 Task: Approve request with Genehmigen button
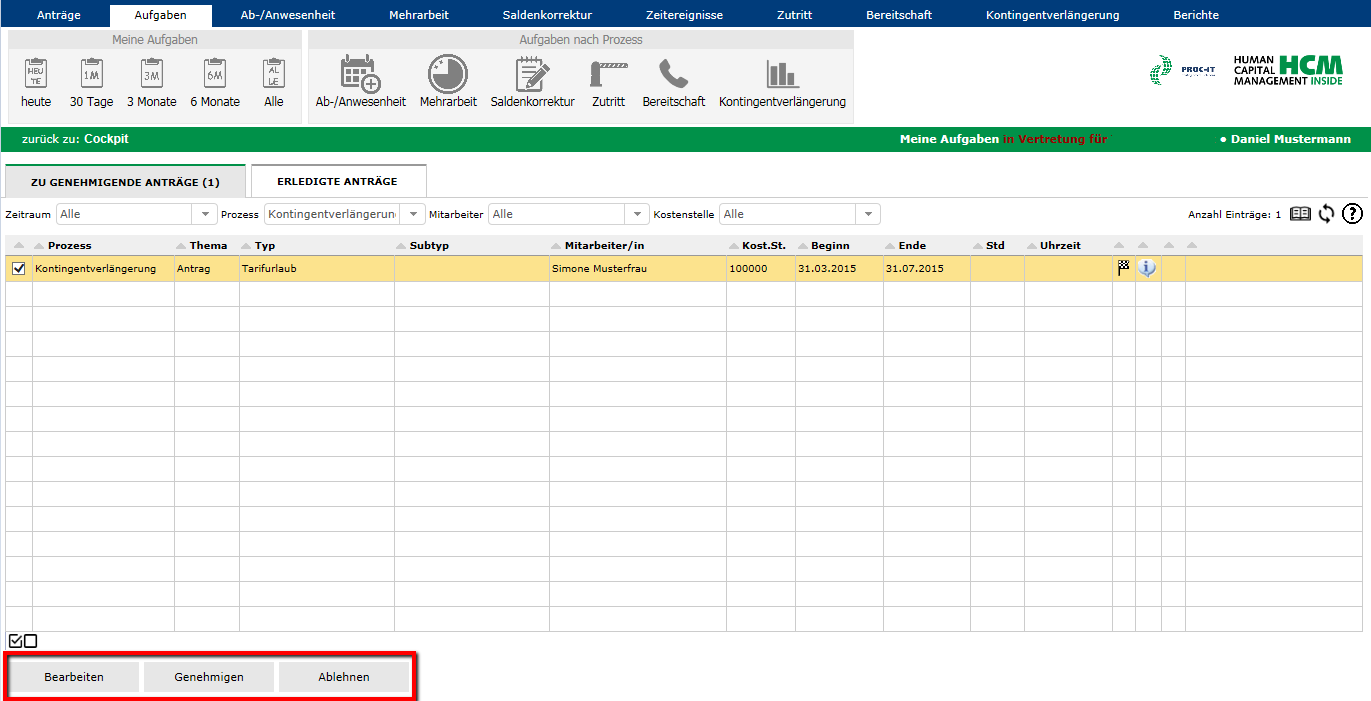(209, 677)
